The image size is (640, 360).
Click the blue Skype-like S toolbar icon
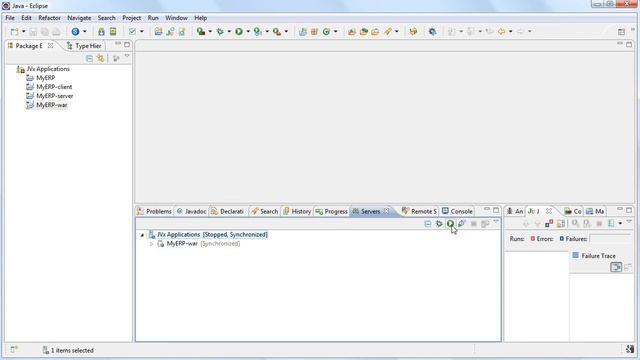(x=76, y=31)
